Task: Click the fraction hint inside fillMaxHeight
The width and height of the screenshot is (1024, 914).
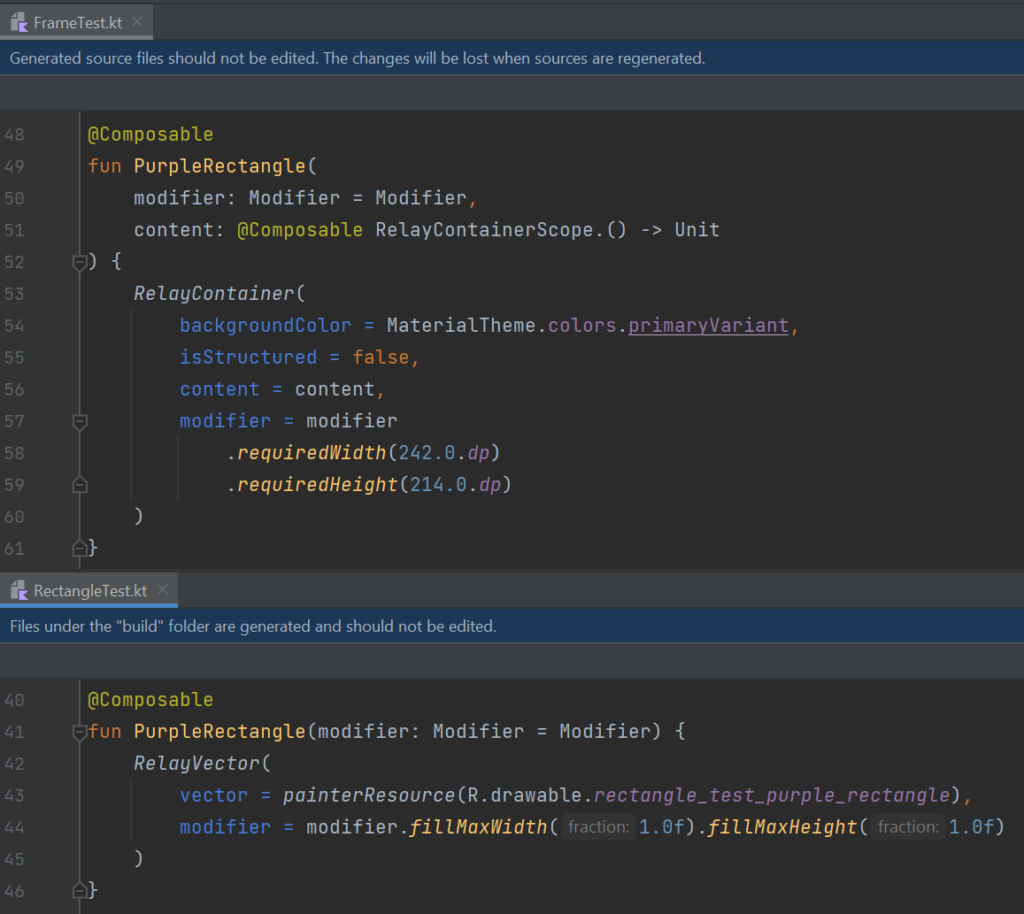Action: (x=908, y=827)
